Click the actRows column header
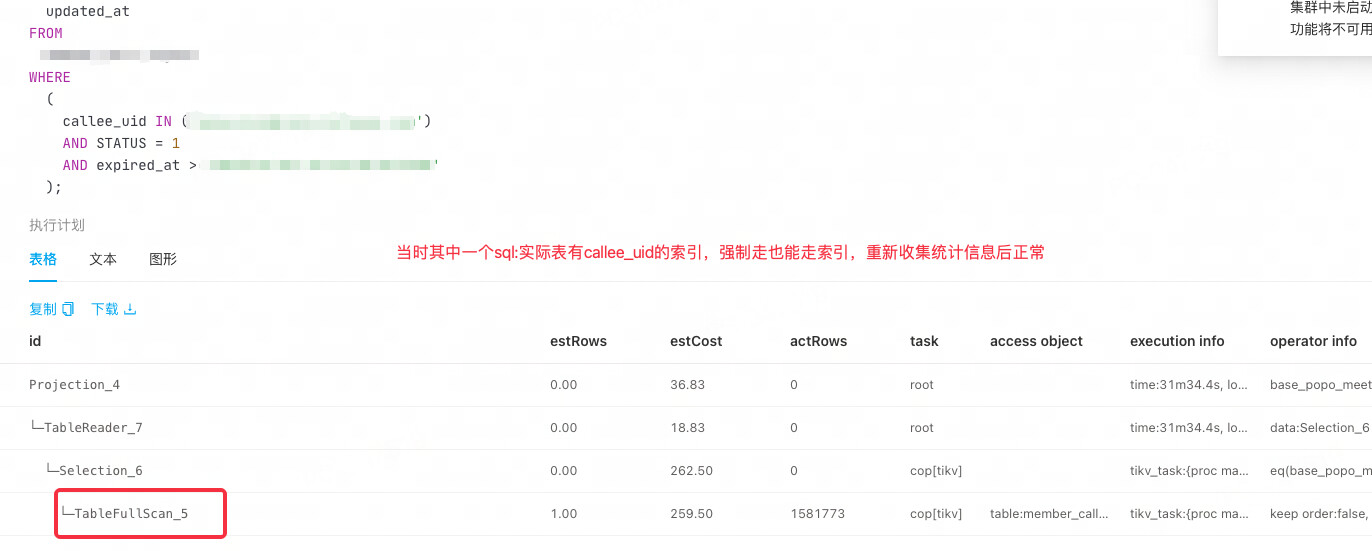1372x551 pixels. [818, 341]
